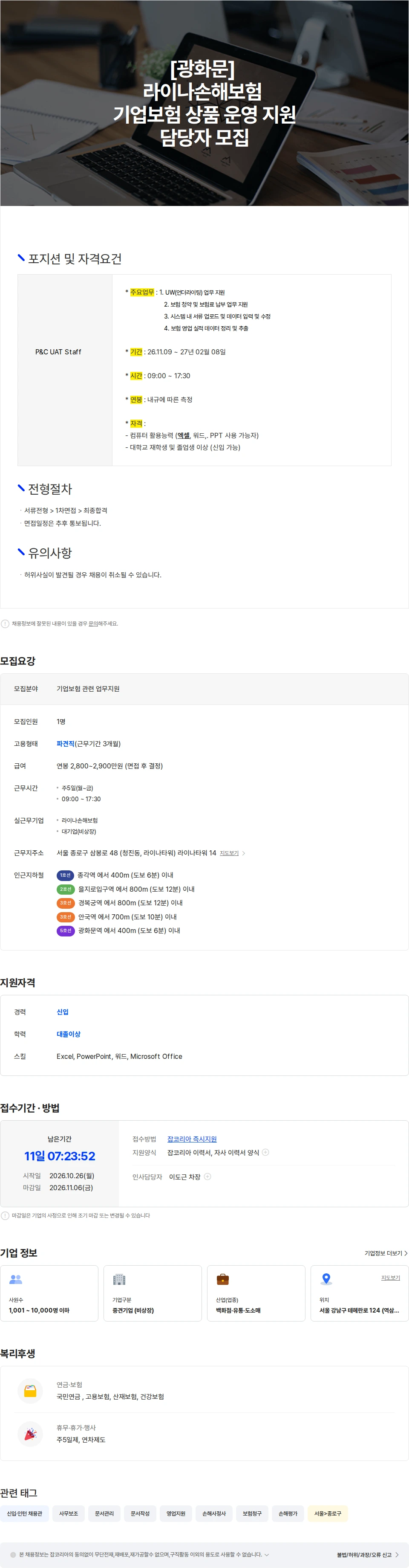
Task: Click the 산업(업종) briefcase icon
Action: pyautogui.click(x=222, y=1279)
